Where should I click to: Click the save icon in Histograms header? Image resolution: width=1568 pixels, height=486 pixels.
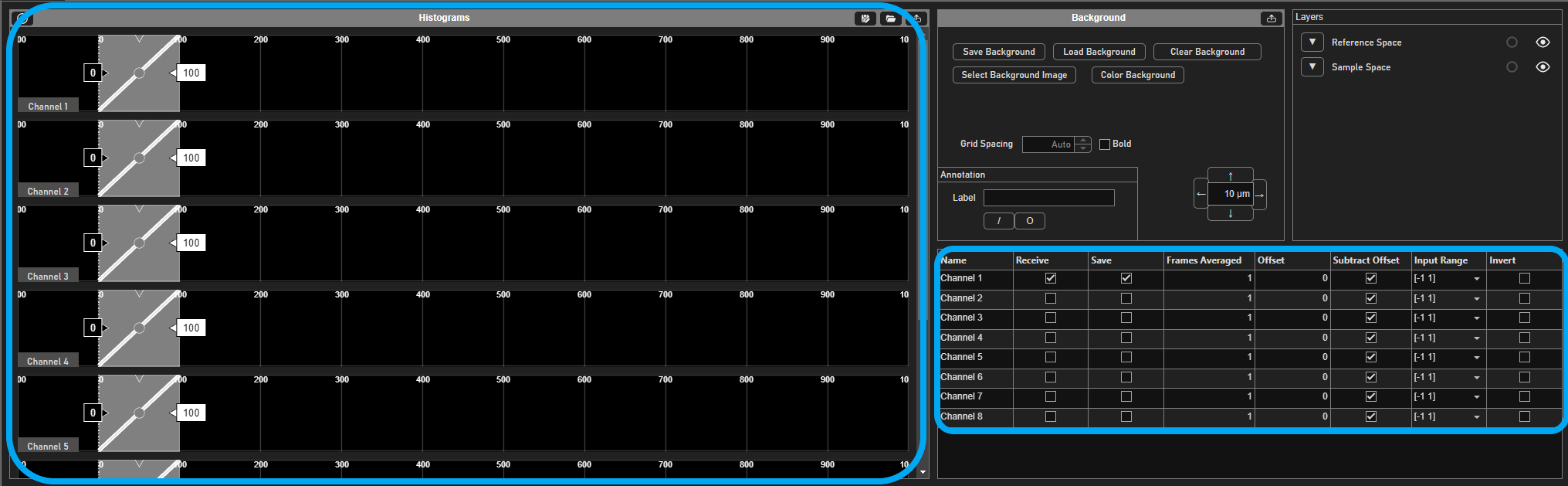coord(865,19)
